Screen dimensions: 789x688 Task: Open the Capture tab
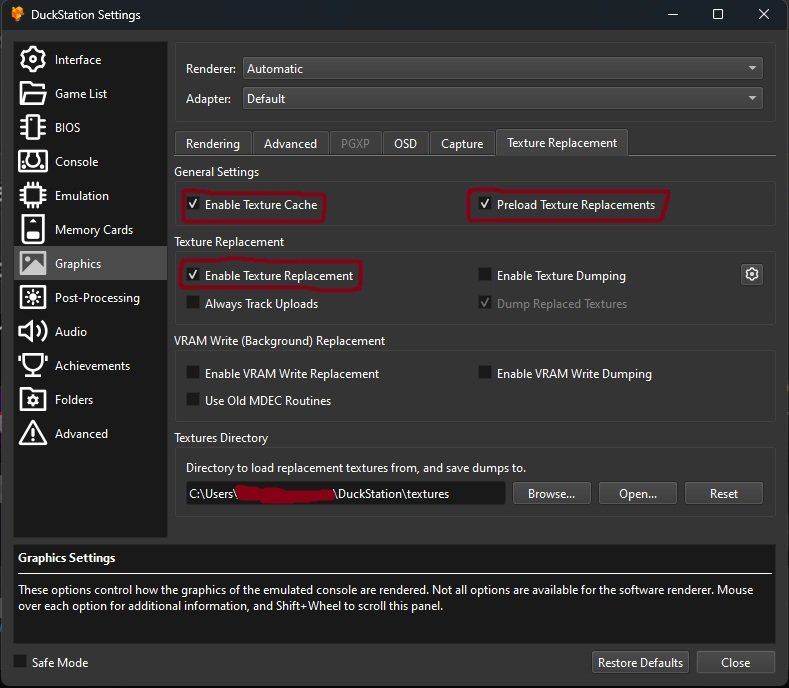462,144
